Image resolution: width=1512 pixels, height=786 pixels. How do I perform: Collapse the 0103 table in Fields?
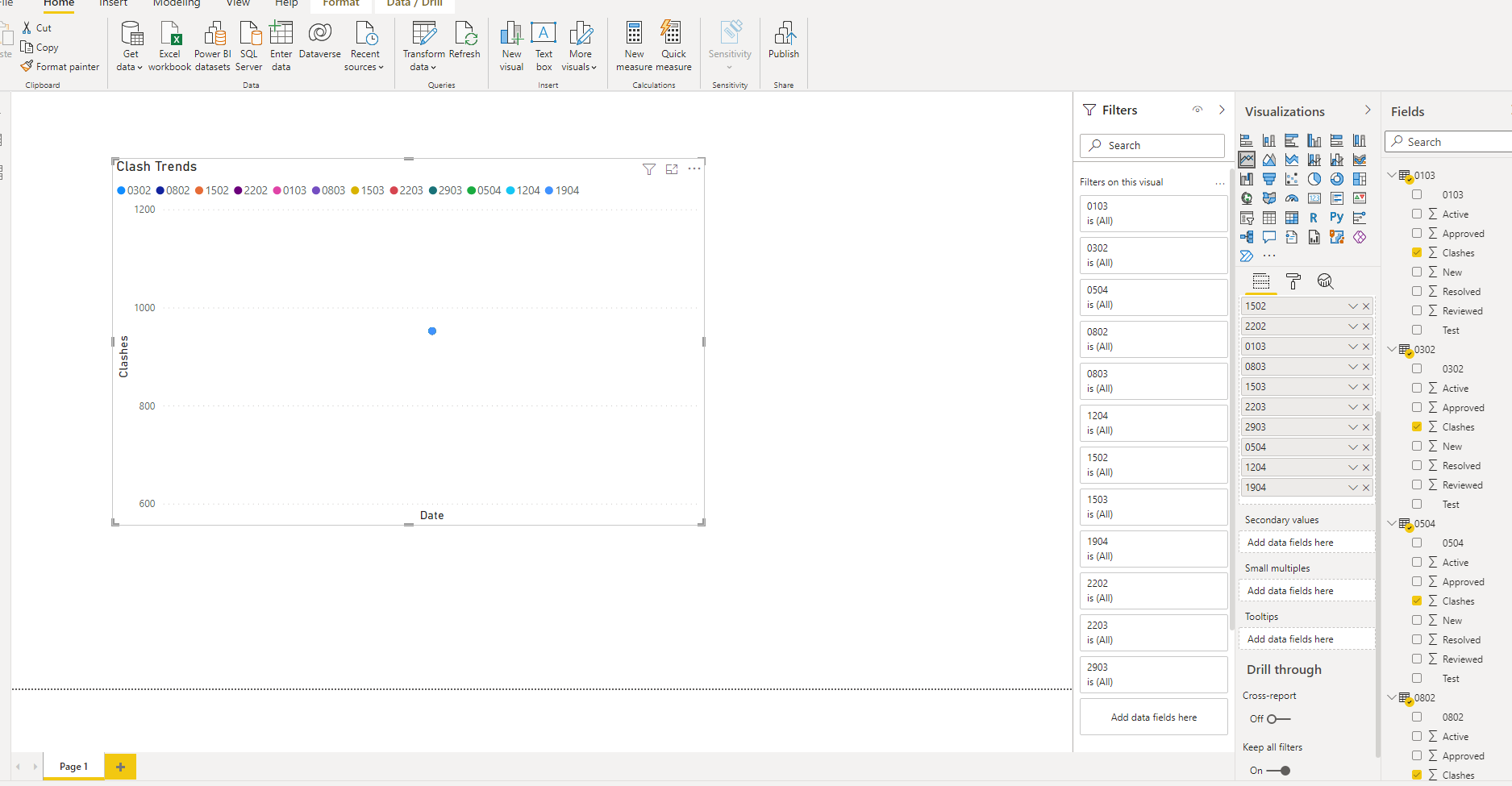click(1392, 175)
